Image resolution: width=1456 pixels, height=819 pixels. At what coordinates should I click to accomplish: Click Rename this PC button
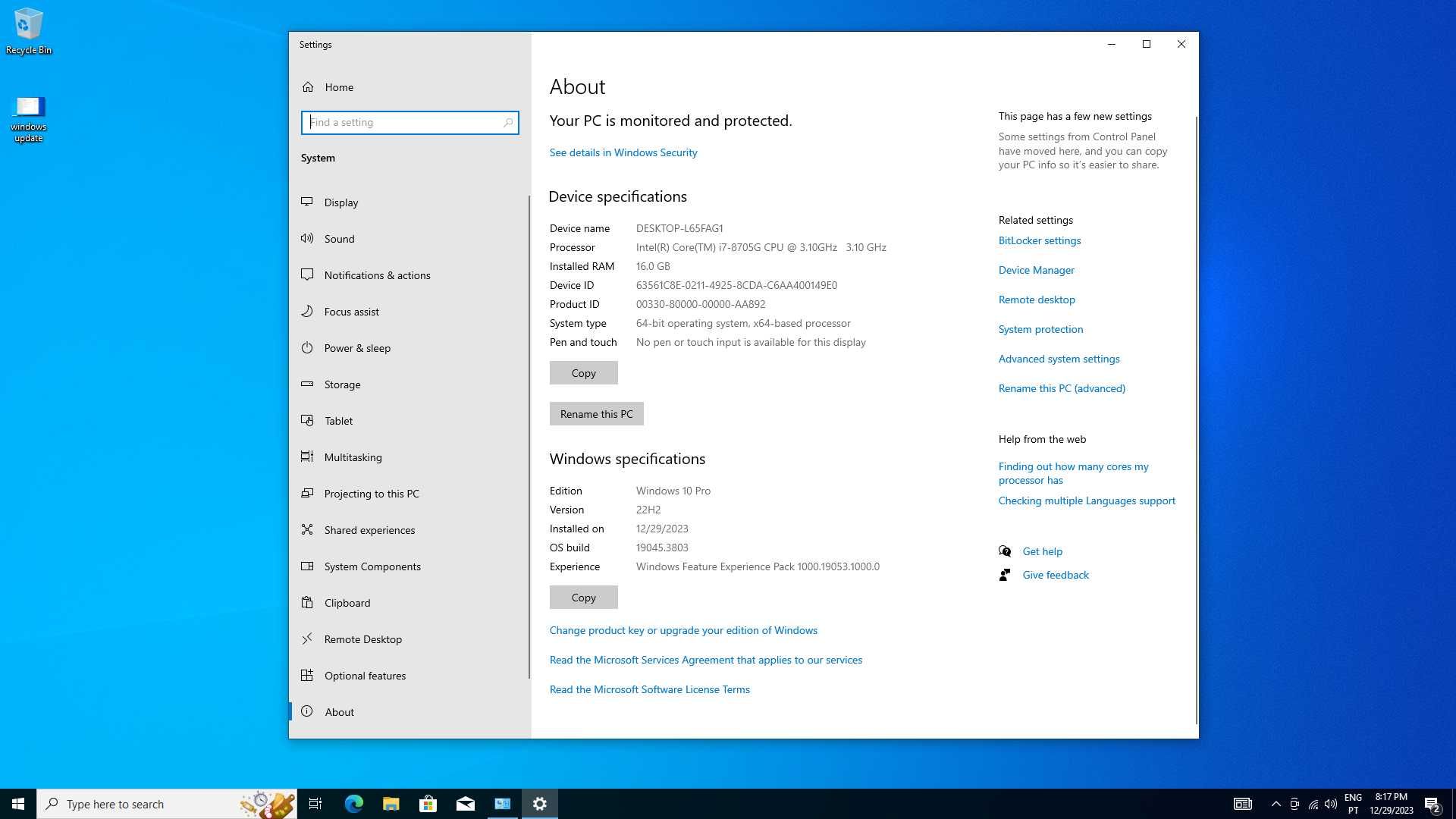click(x=596, y=413)
